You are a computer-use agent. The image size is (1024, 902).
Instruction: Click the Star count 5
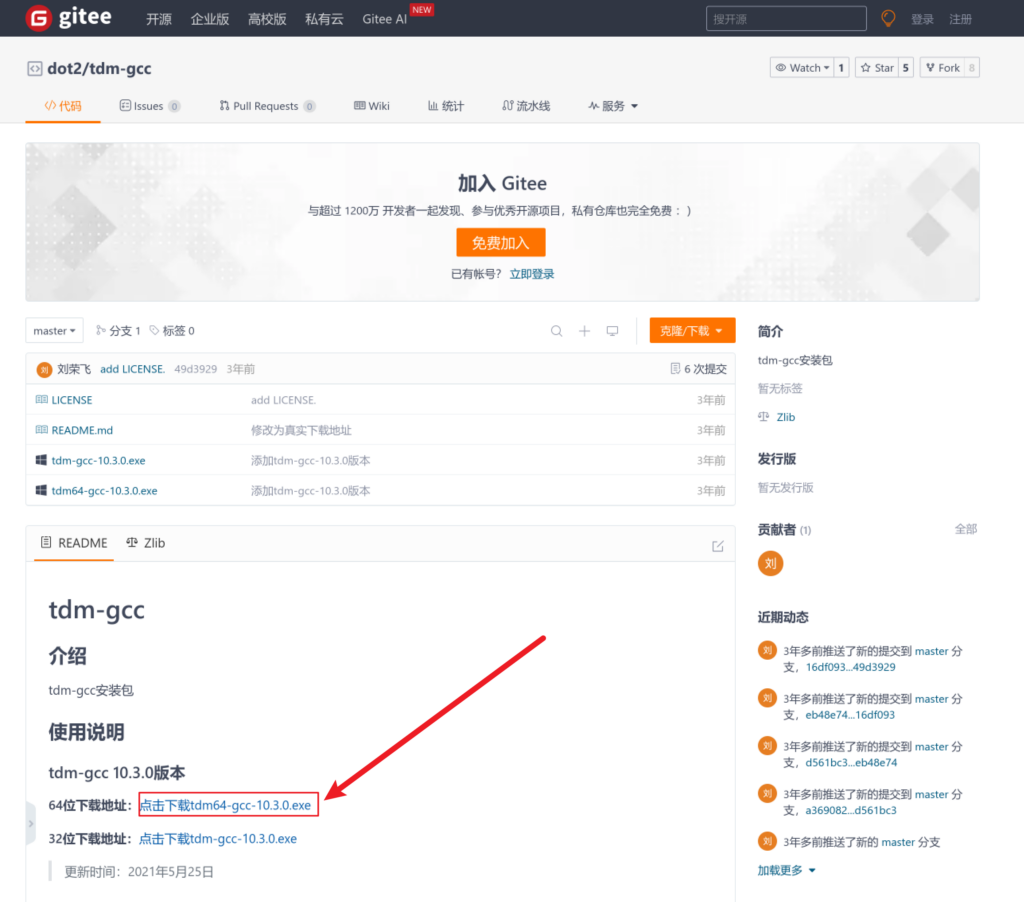point(905,67)
